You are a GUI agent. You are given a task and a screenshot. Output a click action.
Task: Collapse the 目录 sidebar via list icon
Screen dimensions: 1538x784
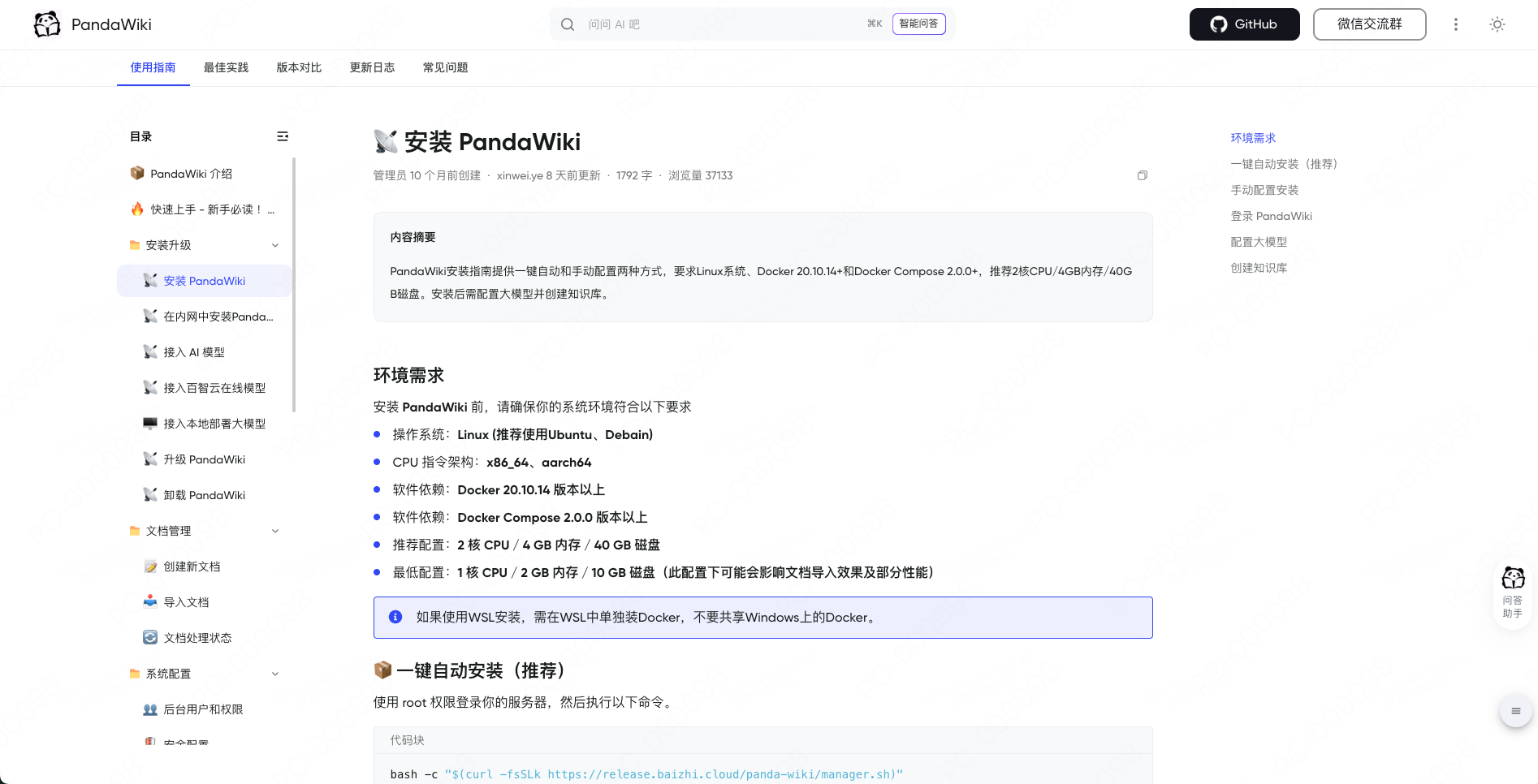[283, 136]
